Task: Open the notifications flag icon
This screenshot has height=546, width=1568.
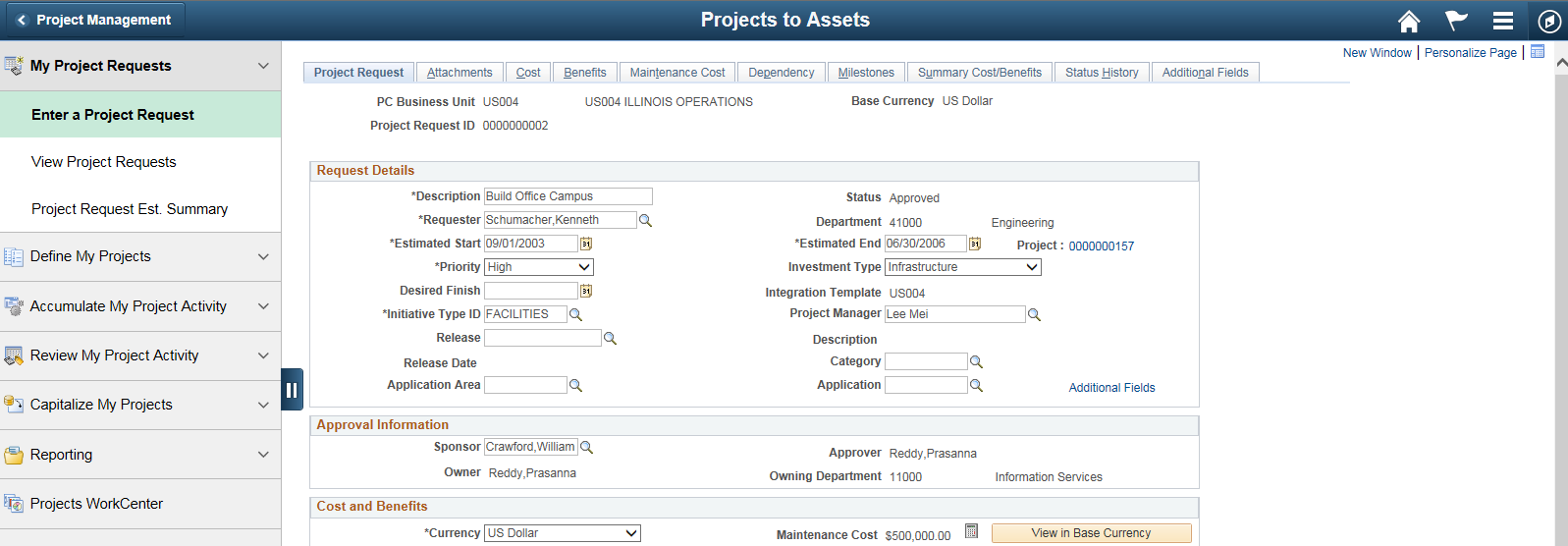Action: coord(1456,21)
